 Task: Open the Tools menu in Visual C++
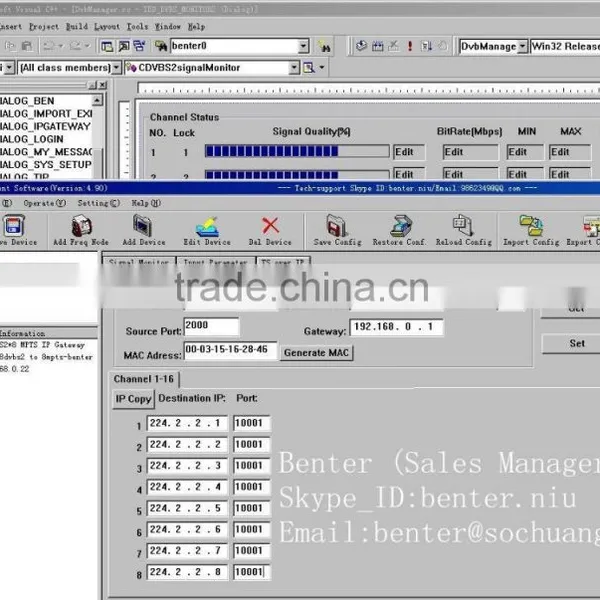point(137,26)
